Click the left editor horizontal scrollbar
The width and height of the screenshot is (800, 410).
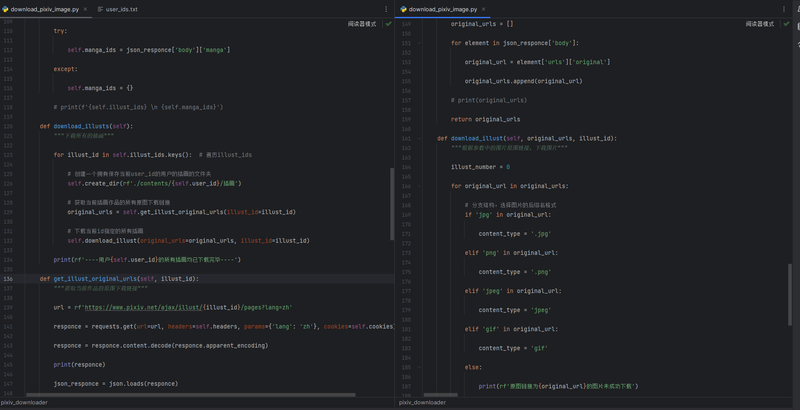(x=191, y=395)
